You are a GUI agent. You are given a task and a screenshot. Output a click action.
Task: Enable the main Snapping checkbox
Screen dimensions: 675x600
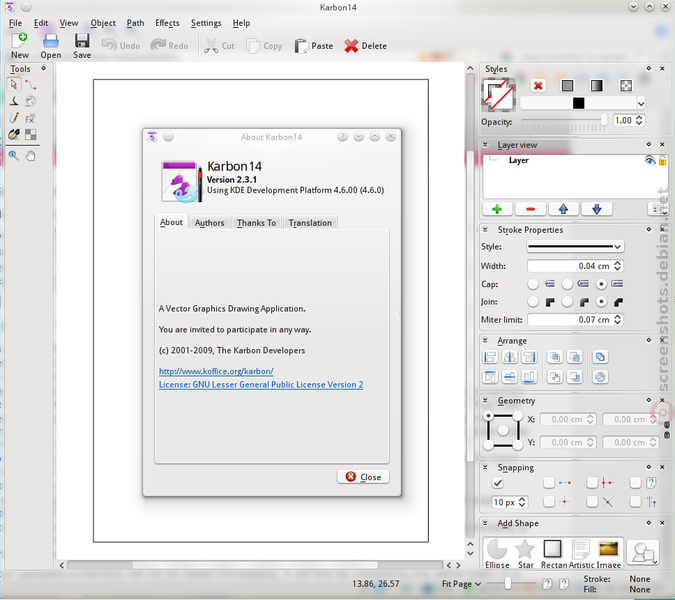(498, 483)
